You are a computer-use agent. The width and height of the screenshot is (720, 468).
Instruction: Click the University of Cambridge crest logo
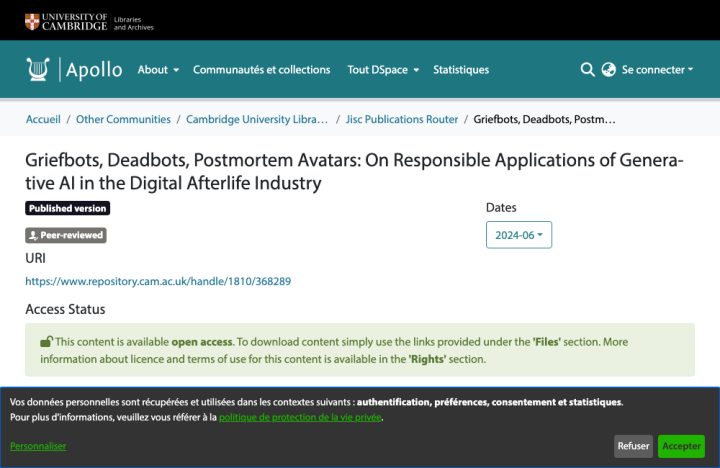point(32,22)
